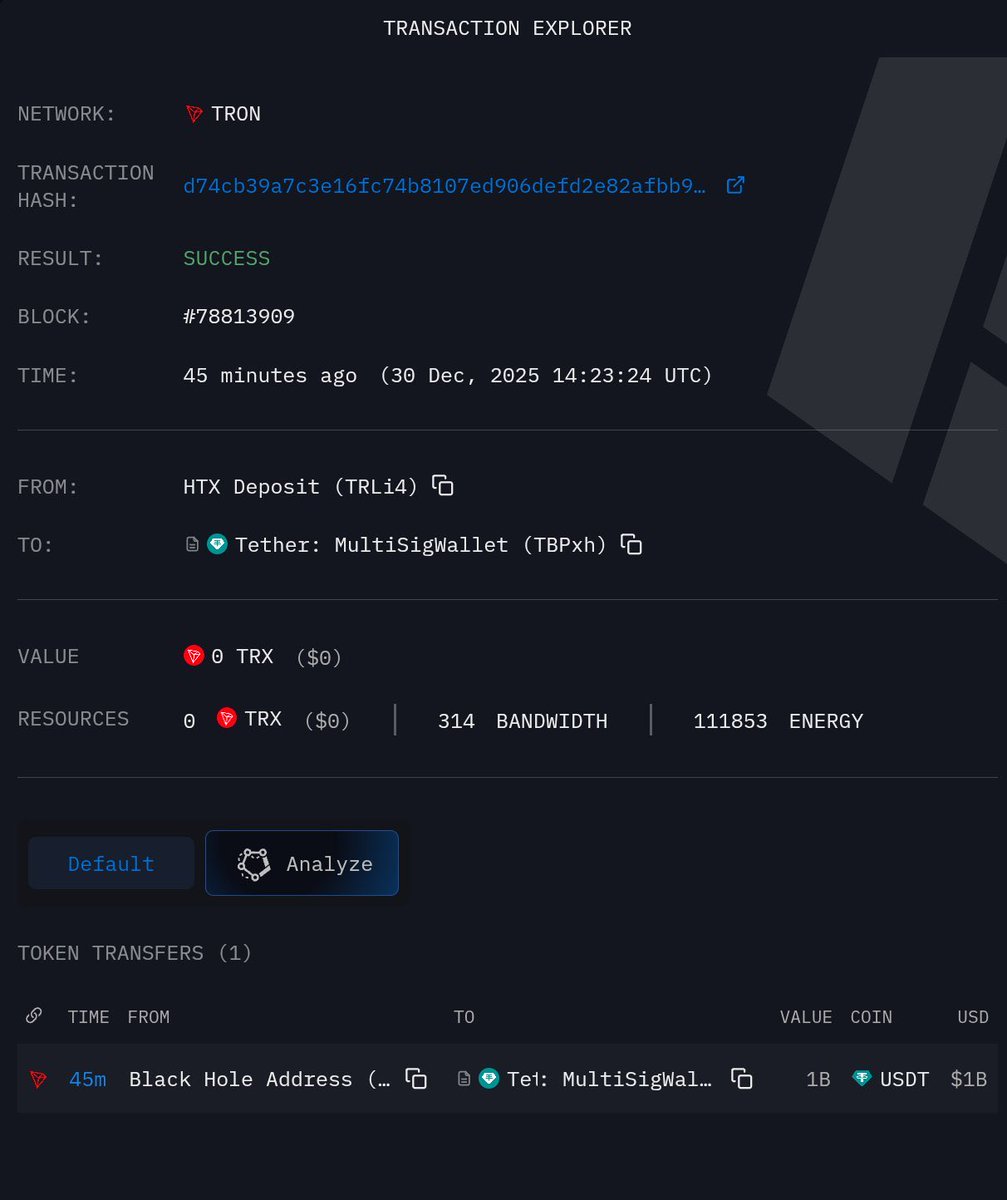Click the TRON network name

pos(236,114)
